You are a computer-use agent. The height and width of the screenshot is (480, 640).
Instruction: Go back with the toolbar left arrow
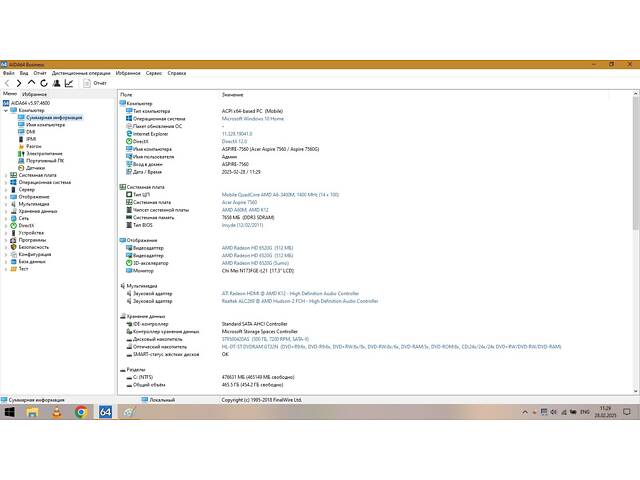click(7, 83)
